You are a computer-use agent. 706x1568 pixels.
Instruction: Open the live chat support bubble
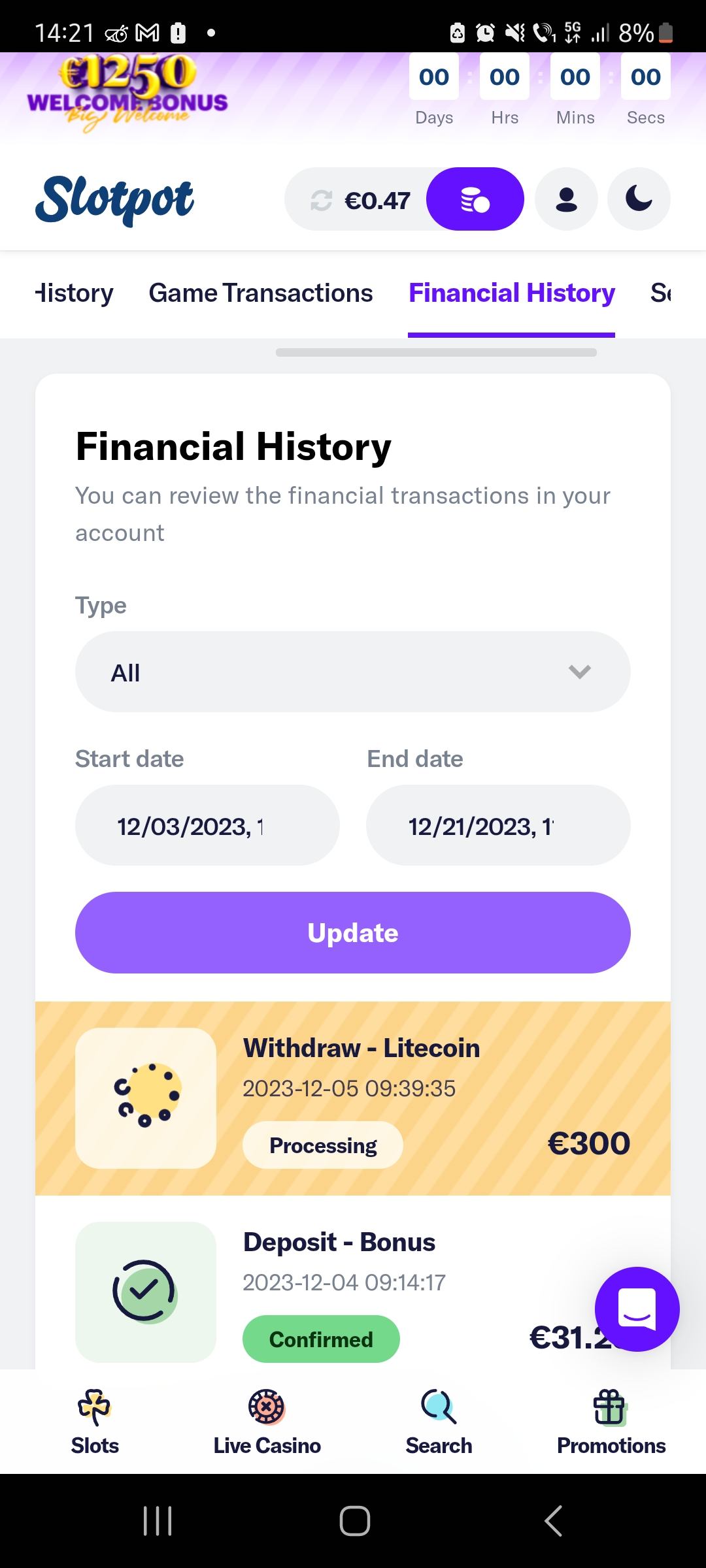(x=637, y=1309)
